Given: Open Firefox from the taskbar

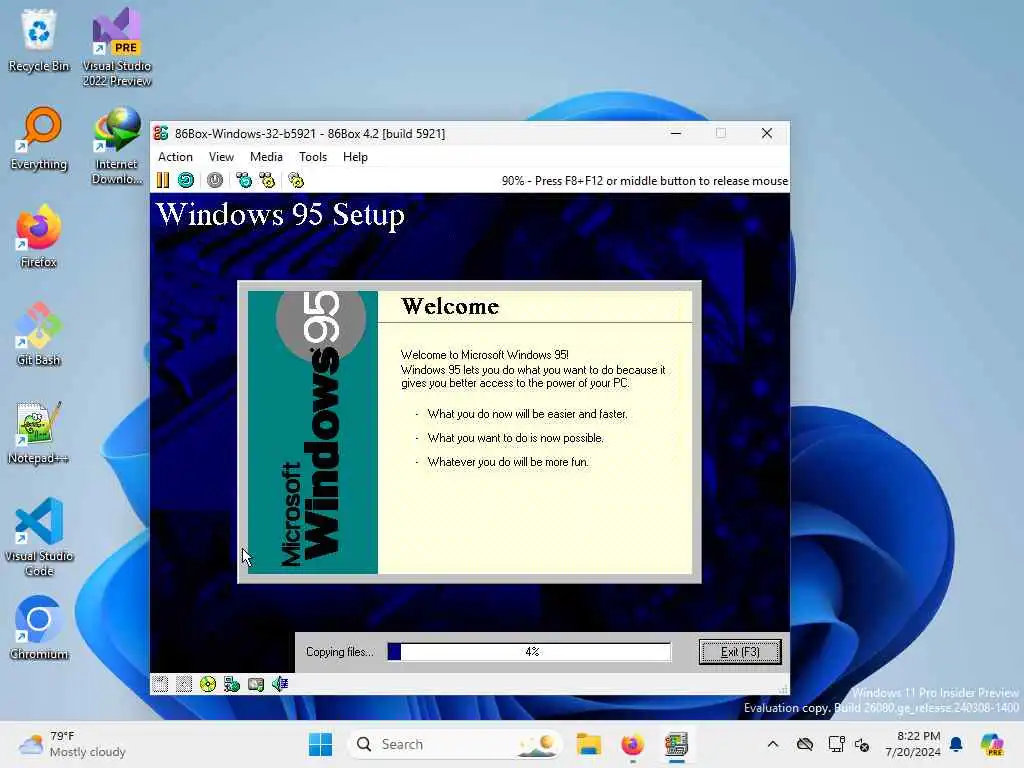Looking at the screenshot, I should (x=632, y=744).
